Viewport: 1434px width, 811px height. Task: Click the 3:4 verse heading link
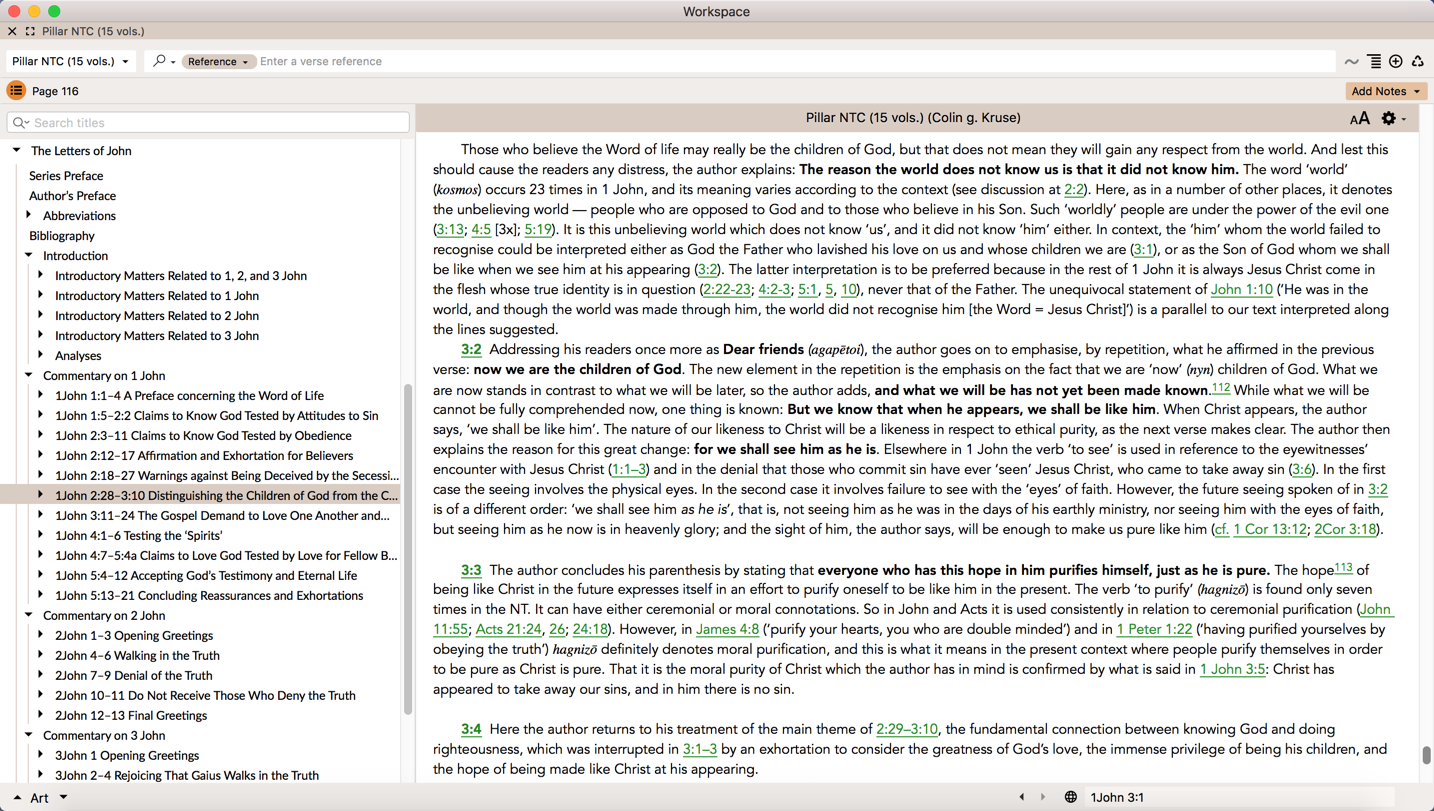[471, 730]
